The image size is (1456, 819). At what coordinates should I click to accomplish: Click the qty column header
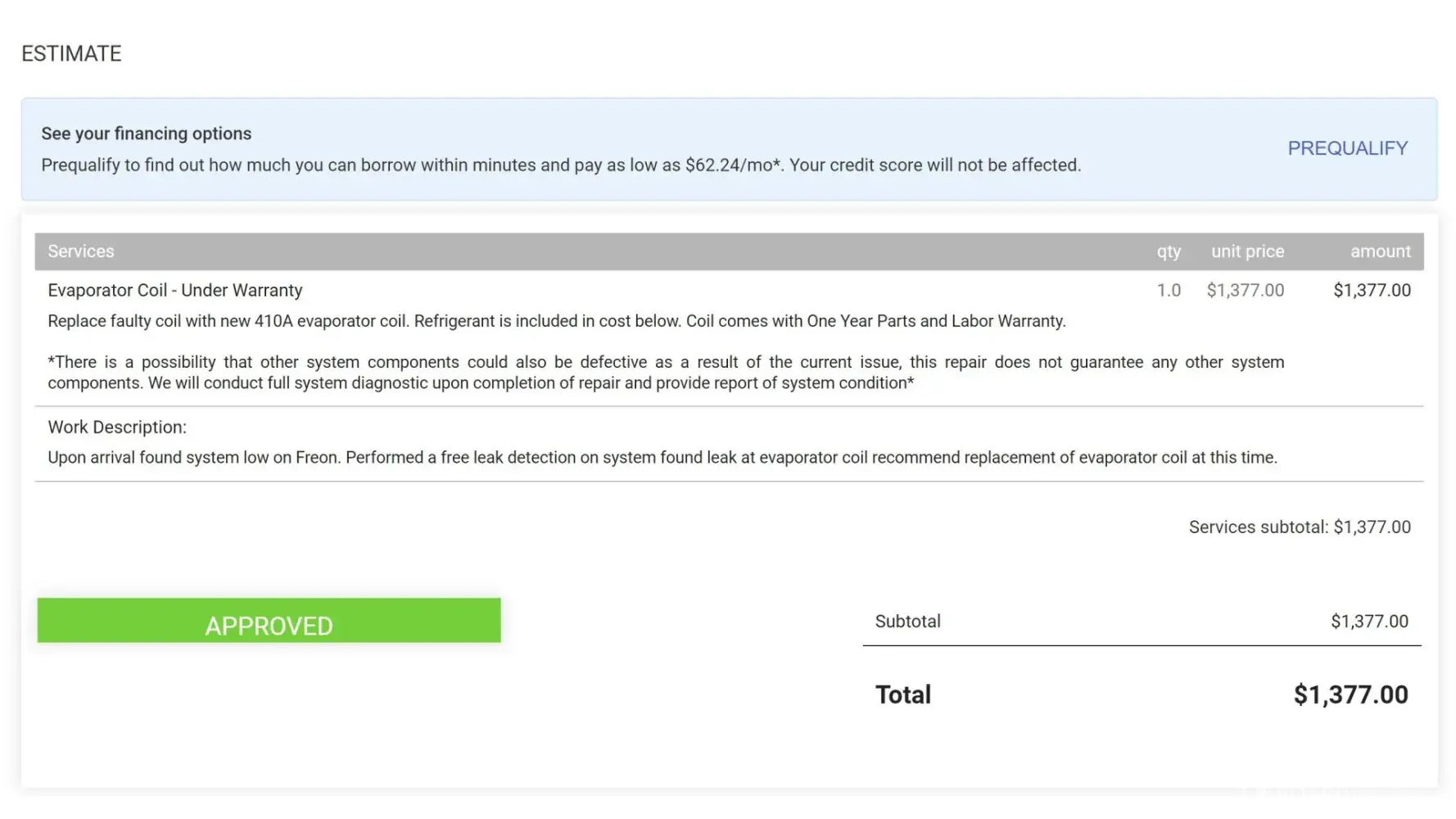click(1168, 251)
